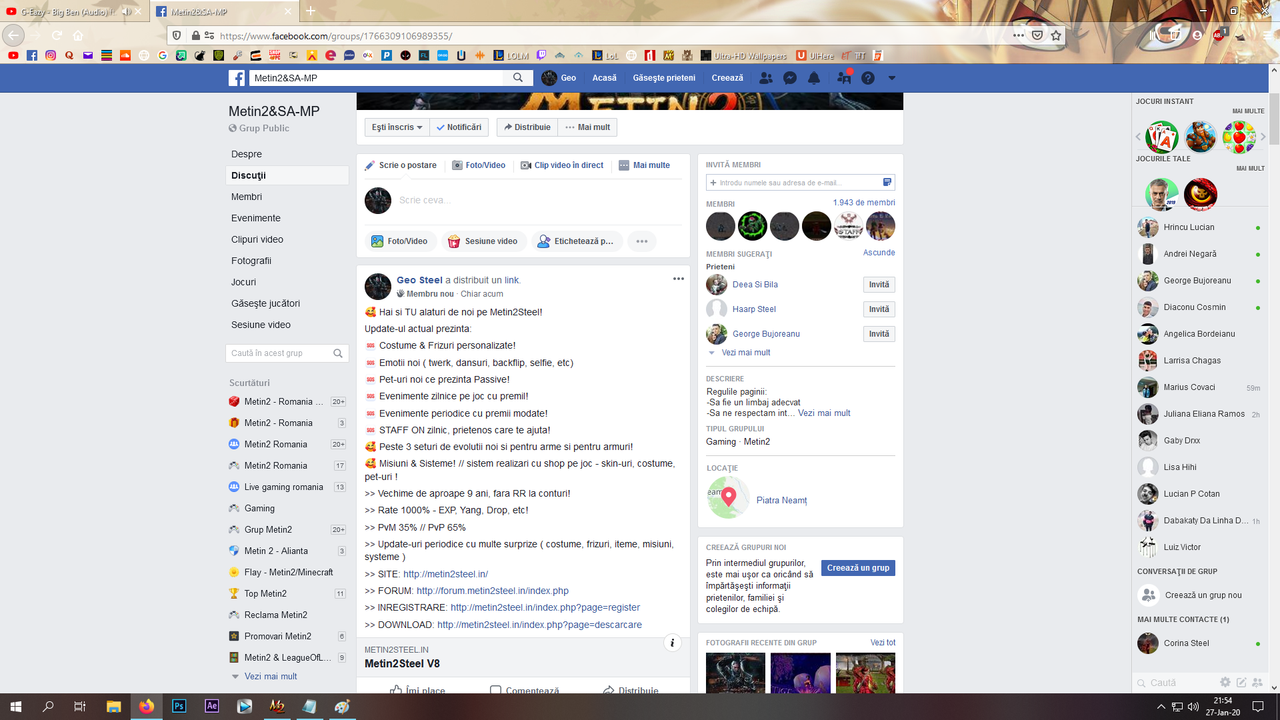The width and height of the screenshot is (1280, 720).
Task: Open the notifications bell in the header
Action: click(x=814, y=78)
